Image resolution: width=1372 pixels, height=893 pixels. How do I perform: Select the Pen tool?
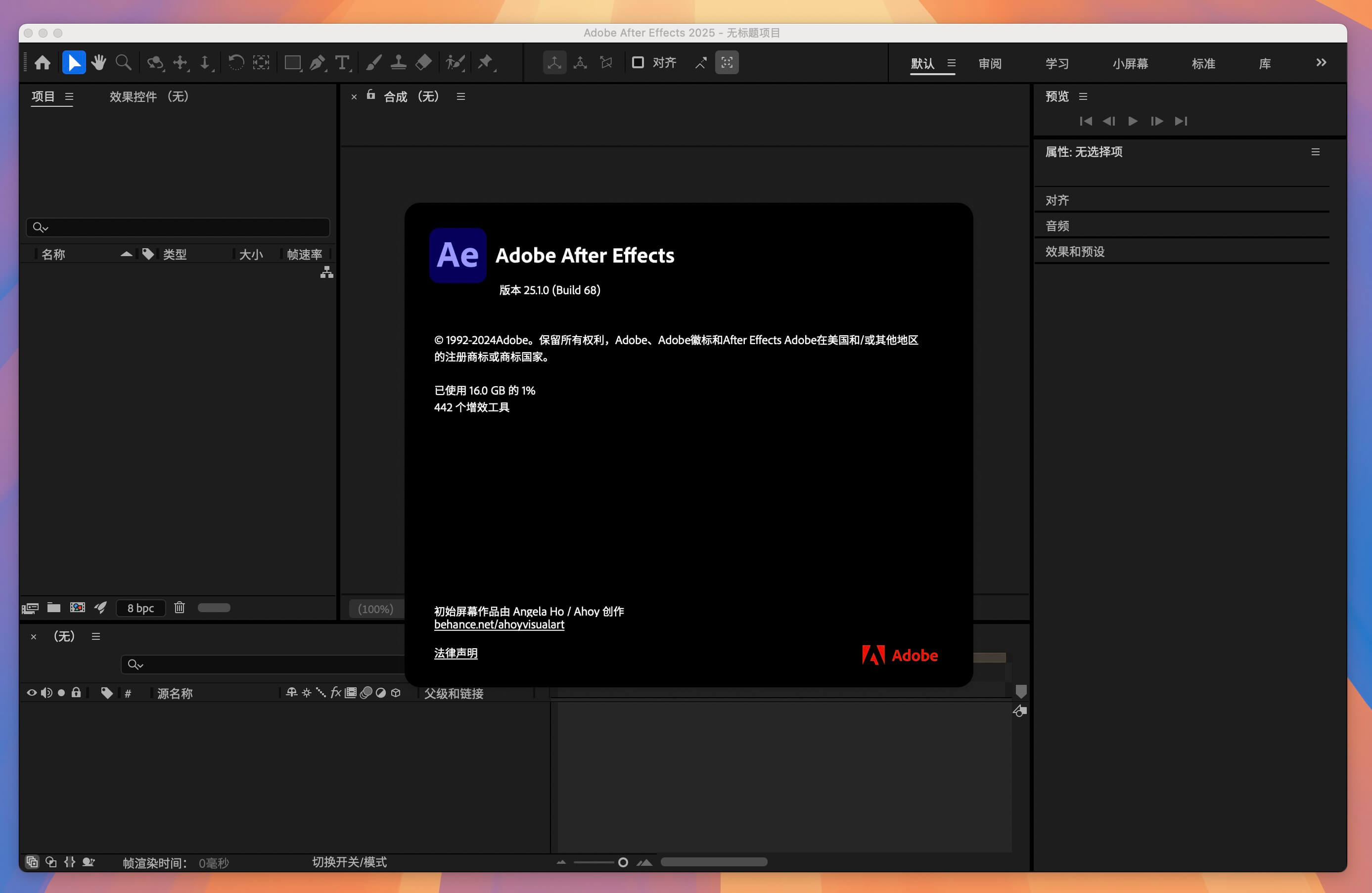317,62
